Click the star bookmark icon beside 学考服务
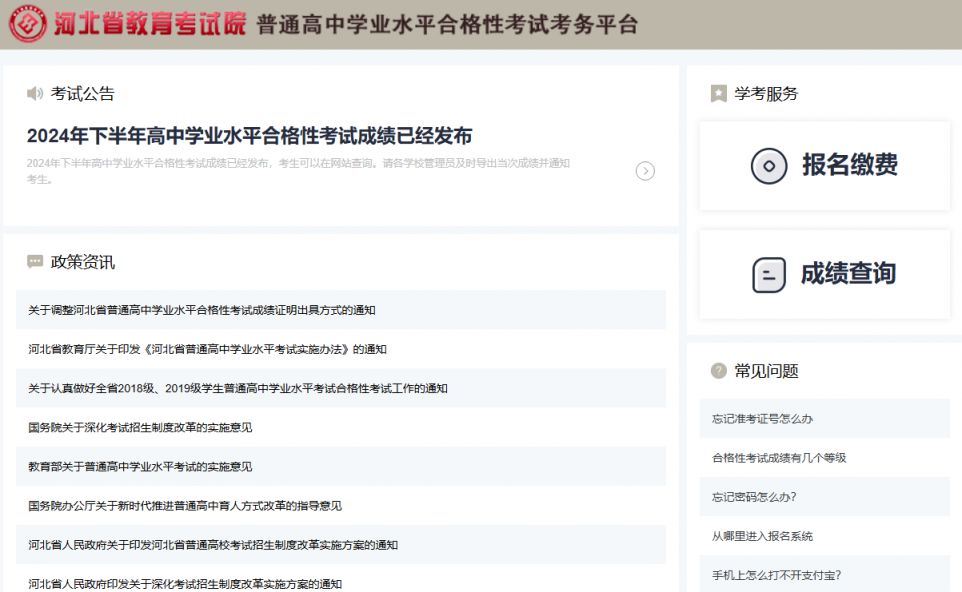The width and height of the screenshot is (962, 592). coord(718,93)
